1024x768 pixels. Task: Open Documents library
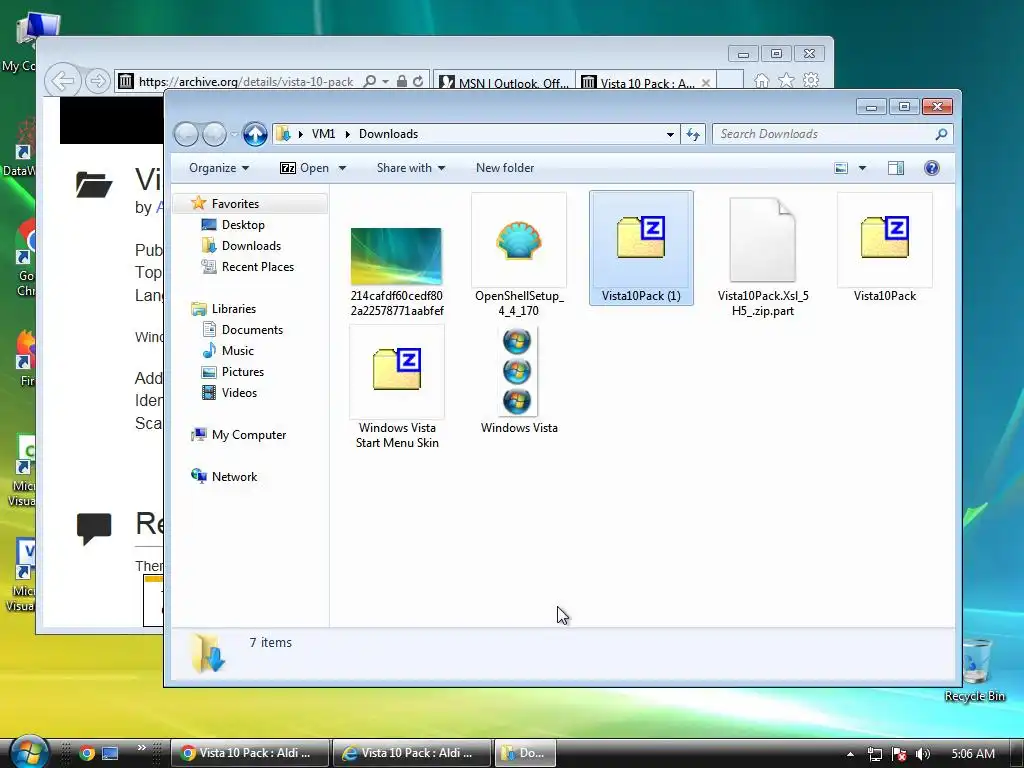(252, 330)
